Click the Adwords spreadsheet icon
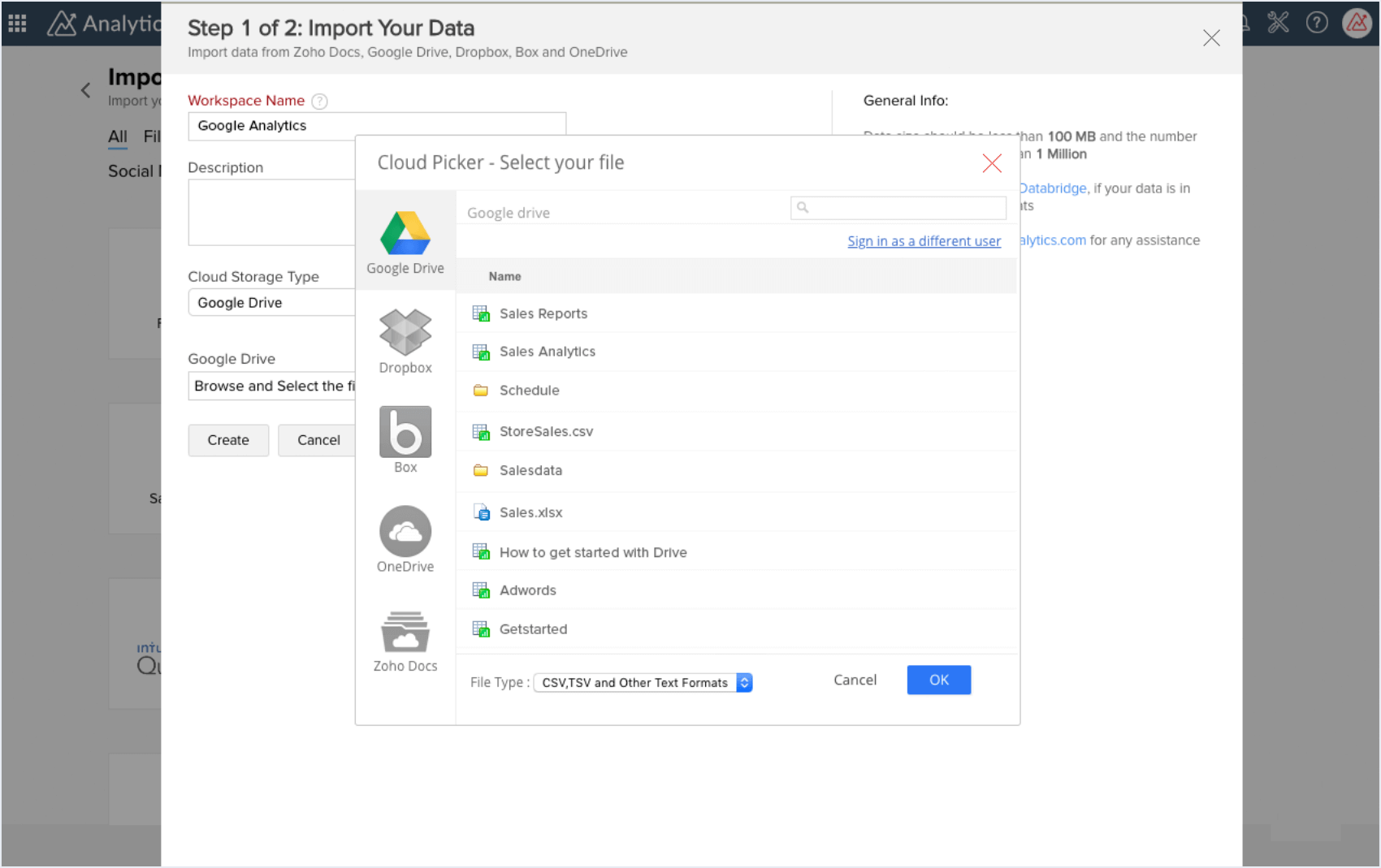The height and width of the screenshot is (868, 1381). 481,590
